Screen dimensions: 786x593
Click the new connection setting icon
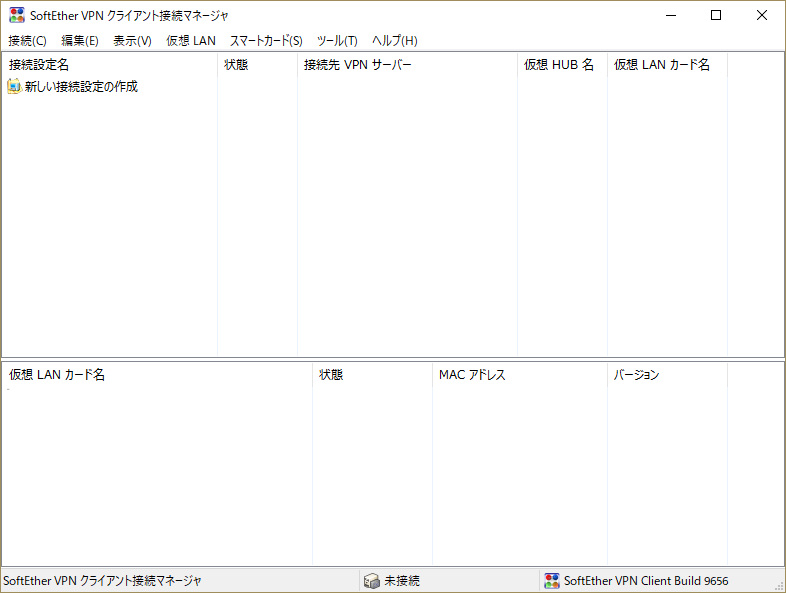pyautogui.click(x=14, y=87)
